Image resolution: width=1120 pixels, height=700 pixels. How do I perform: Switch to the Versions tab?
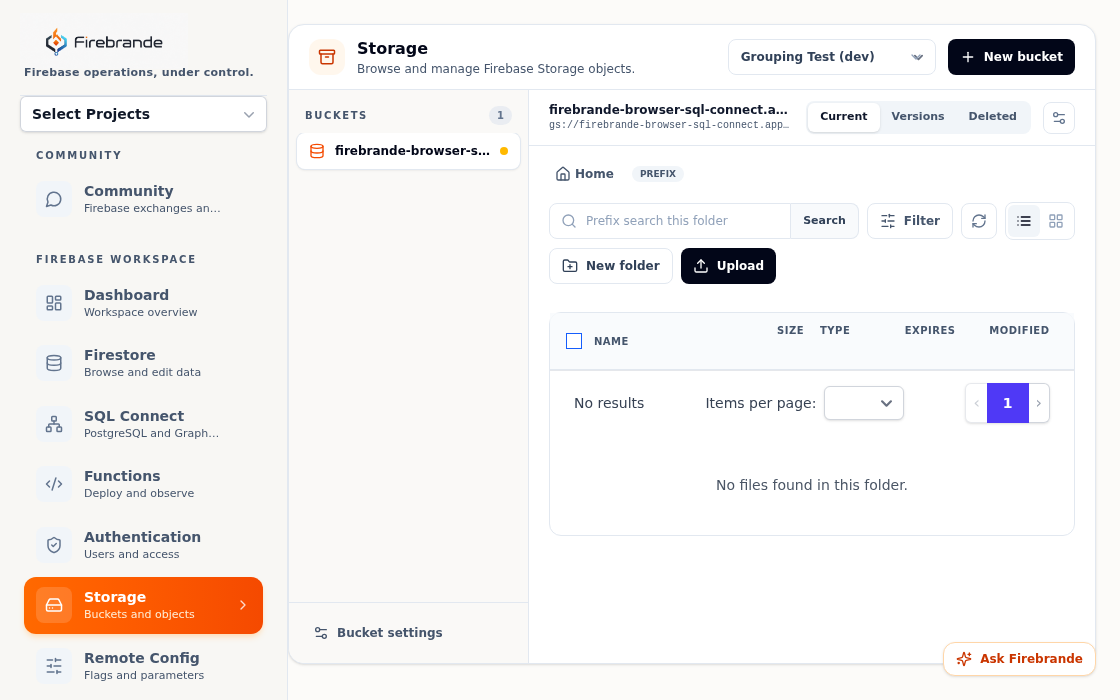[x=917, y=116]
